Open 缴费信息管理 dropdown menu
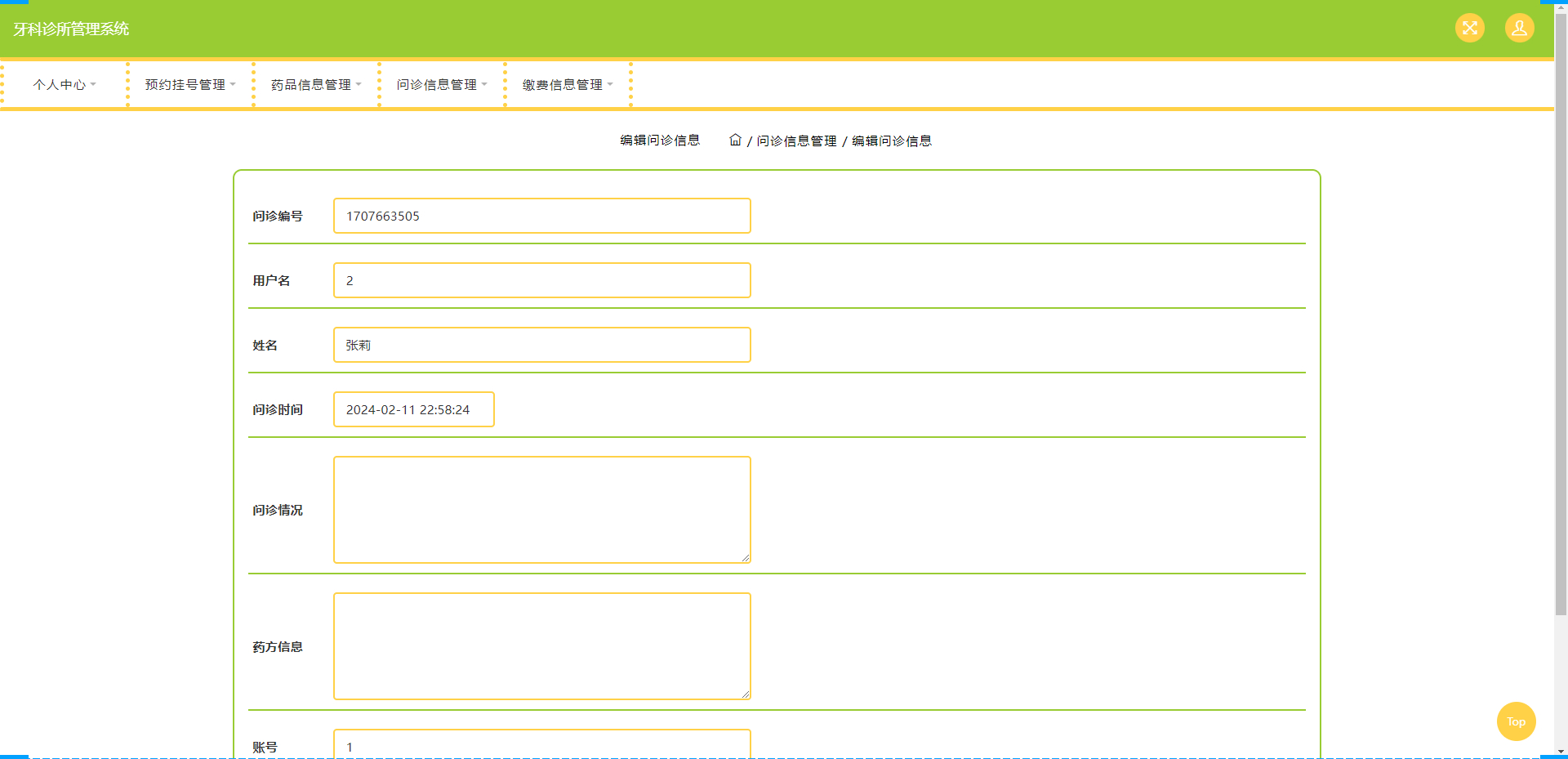The height and width of the screenshot is (759, 1568). tap(568, 84)
